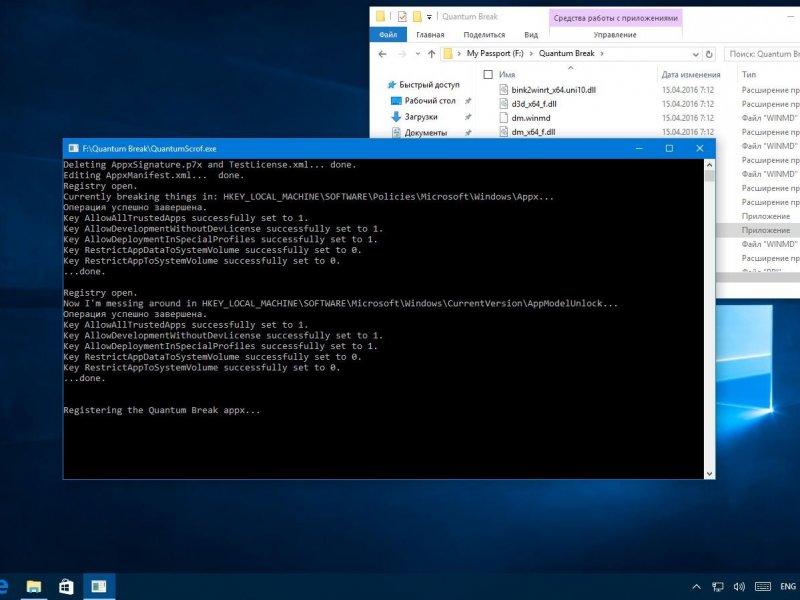The image size is (800, 600).
Task: Click the desktop icon beside Рабочий стол
Action: pyautogui.click(x=396, y=101)
